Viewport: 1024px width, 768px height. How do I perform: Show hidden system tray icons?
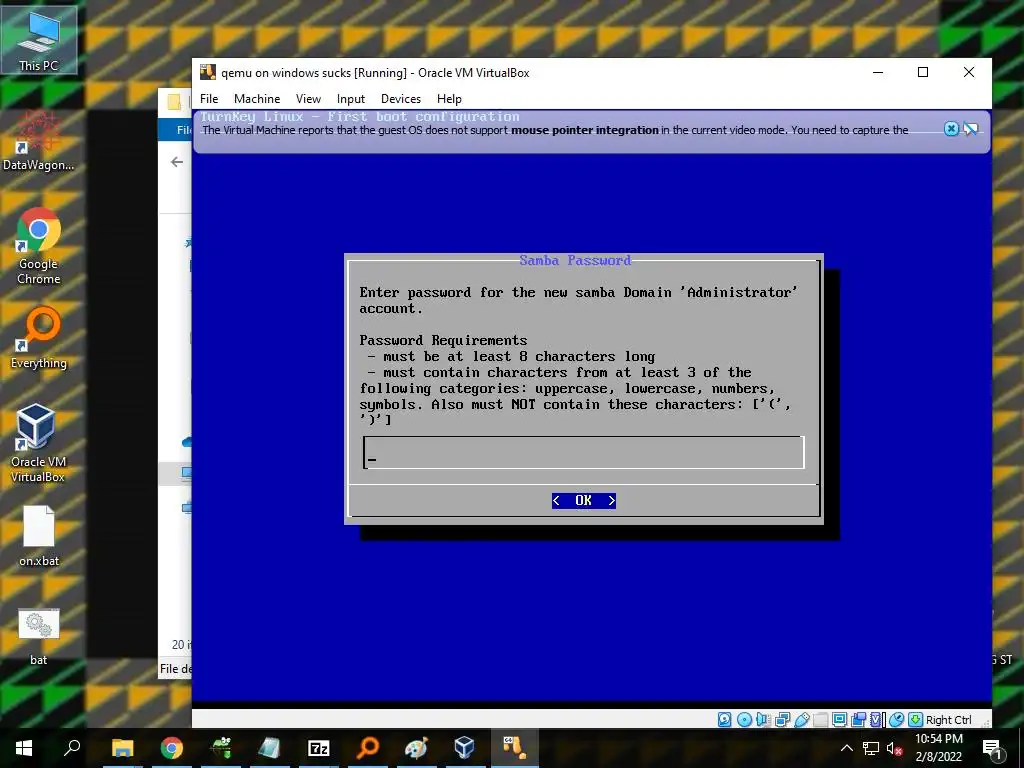[x=846, y=748]
